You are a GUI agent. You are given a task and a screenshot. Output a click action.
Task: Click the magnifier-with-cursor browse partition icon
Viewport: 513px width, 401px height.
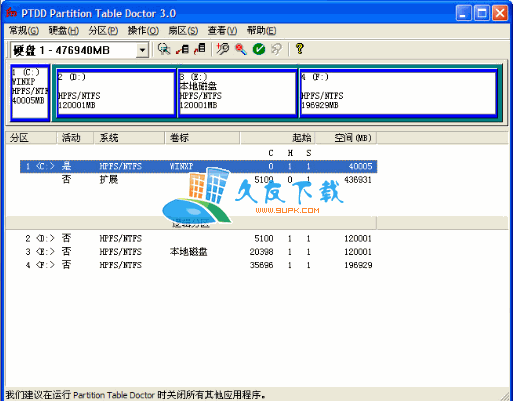tap(164, 49)
